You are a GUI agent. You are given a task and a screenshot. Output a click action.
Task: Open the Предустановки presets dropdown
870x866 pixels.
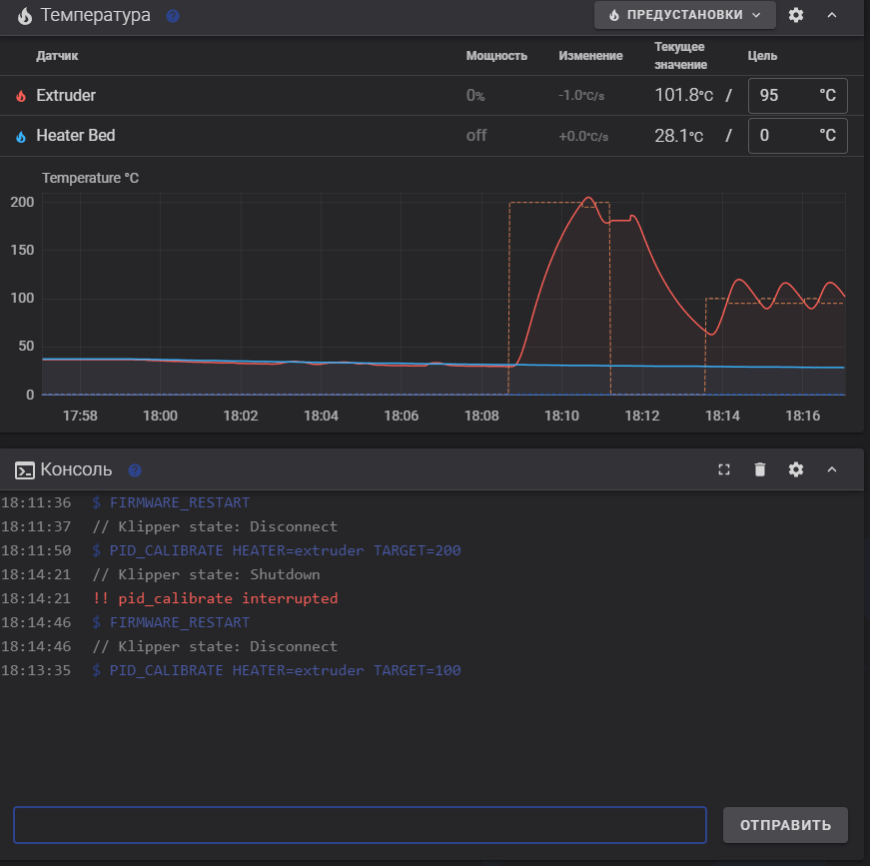685,15
